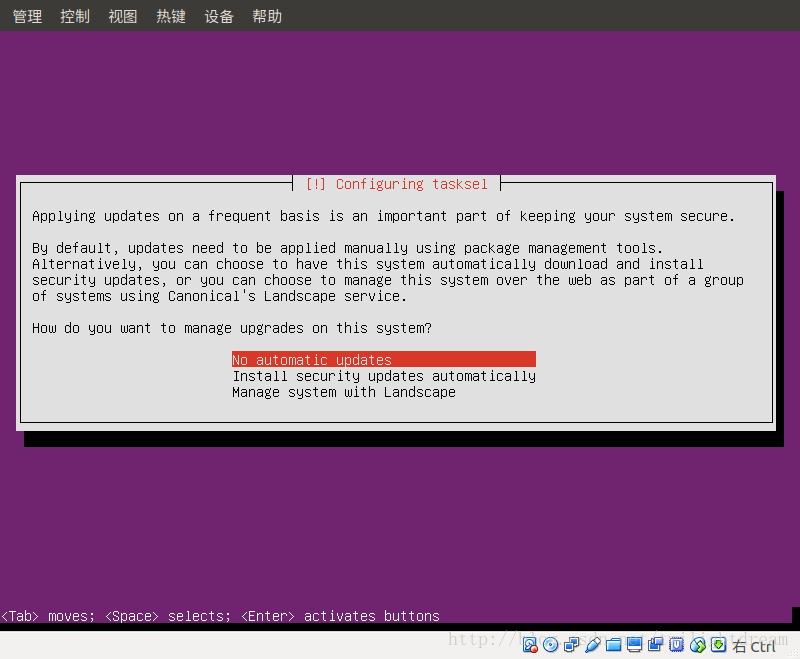Open the 视图 menu

[x=122, y=15]
